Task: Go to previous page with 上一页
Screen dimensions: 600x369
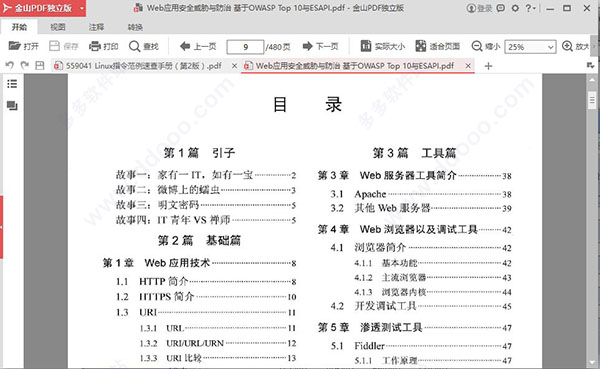Action: [198, 46]
